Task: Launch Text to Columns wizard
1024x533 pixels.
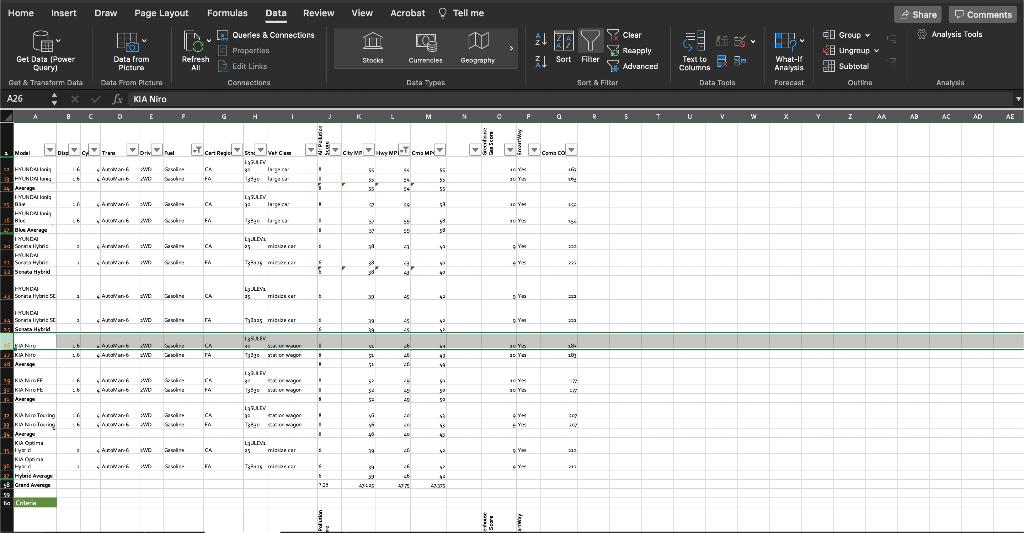Action: pyautogui.click(x=694, y=51)
